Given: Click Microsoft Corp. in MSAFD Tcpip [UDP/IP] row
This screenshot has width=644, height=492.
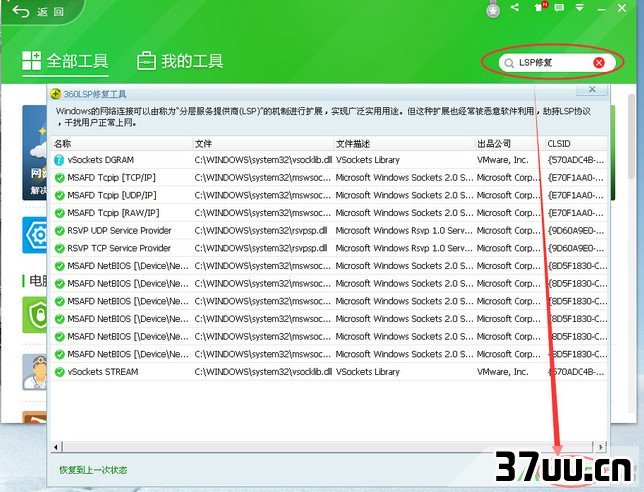Looking at the screenshot, I should click(x=508, y=195).
